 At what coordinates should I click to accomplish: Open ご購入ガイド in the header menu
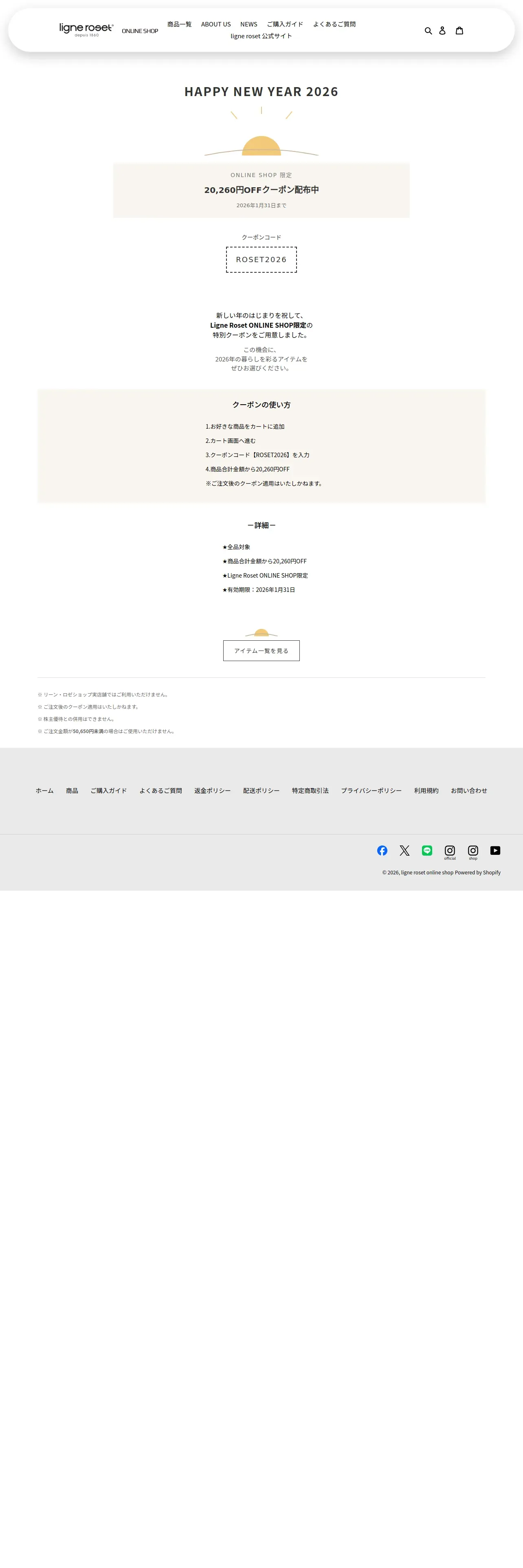click(285, 24)
